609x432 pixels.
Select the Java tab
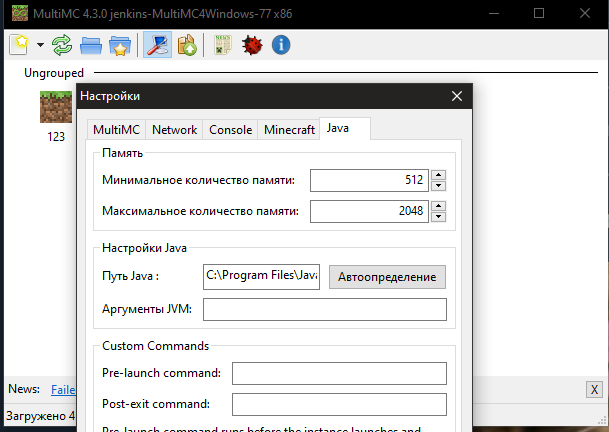coord(345,128)
